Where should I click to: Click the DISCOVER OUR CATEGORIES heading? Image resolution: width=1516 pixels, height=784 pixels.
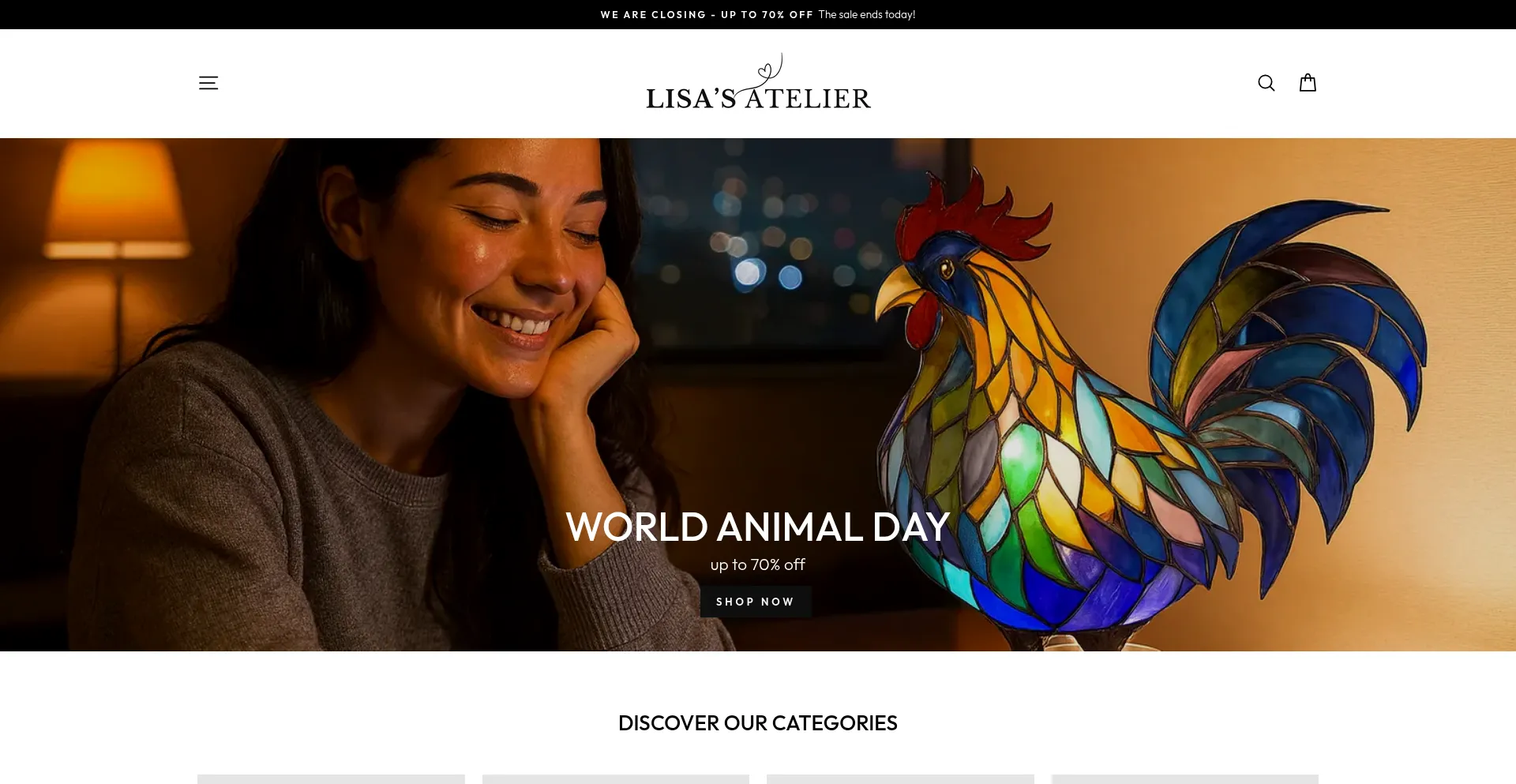click(x=758, y=723)
